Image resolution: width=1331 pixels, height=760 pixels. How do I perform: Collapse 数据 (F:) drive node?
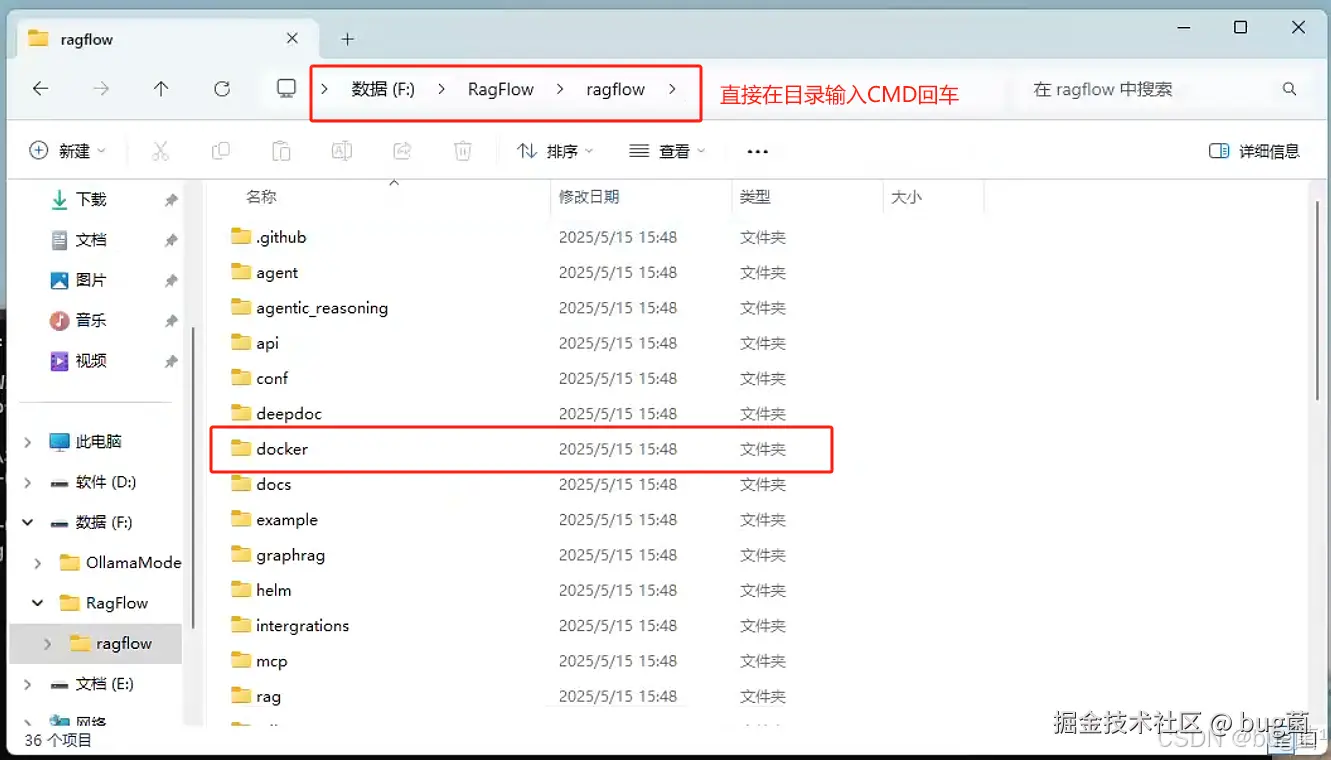tap(27, 522)
